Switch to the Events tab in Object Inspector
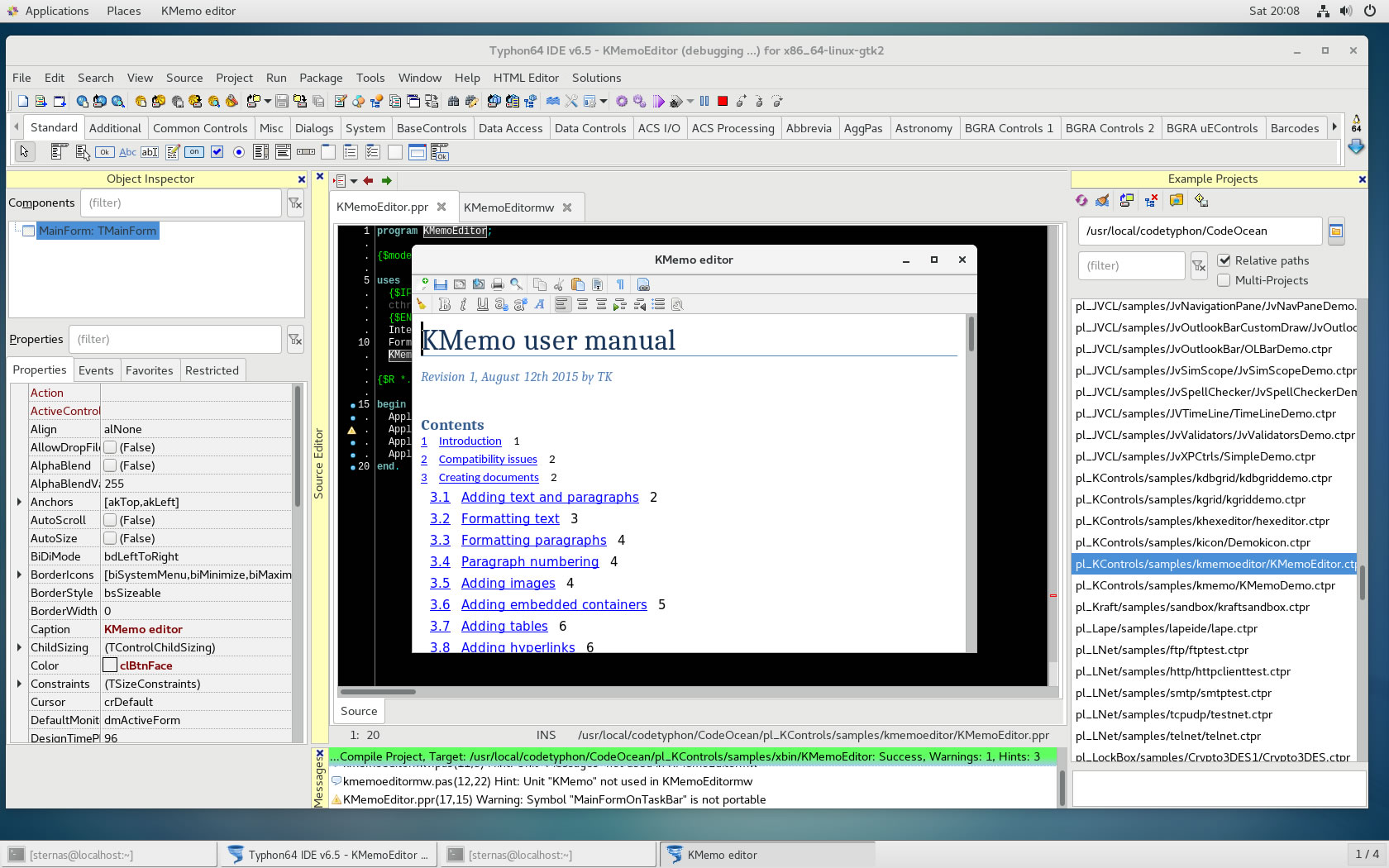The height and width of the screenshot is (868, 1389). point(96,370)
